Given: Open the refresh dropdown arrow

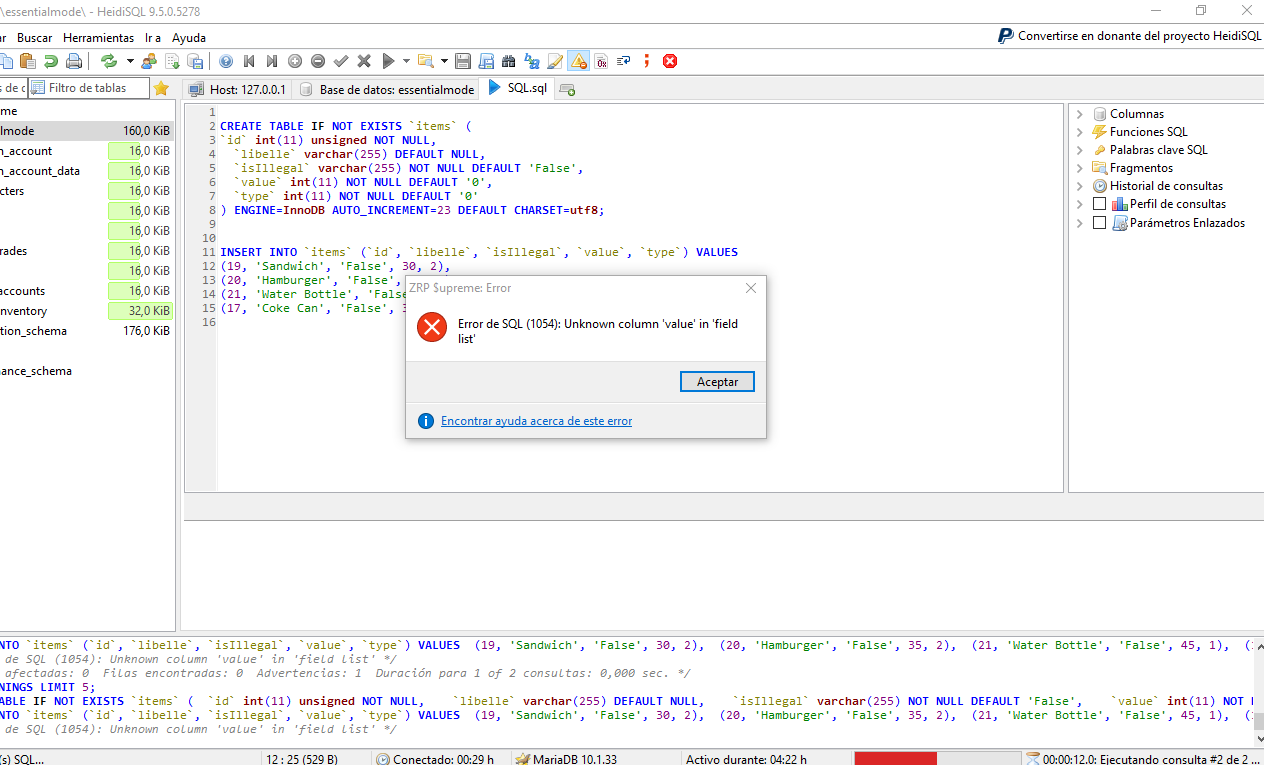Looking at the screenshot, I should [130, 61].
